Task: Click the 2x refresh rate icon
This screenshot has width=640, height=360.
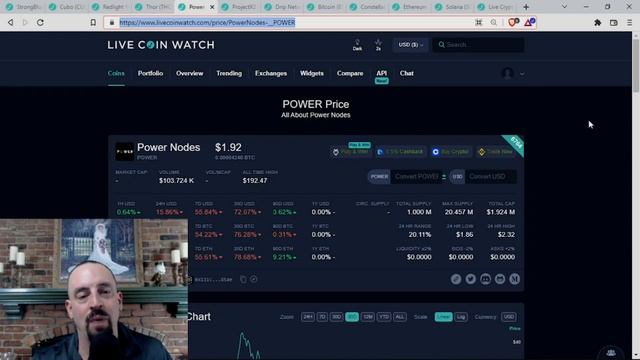Action: 378,45
